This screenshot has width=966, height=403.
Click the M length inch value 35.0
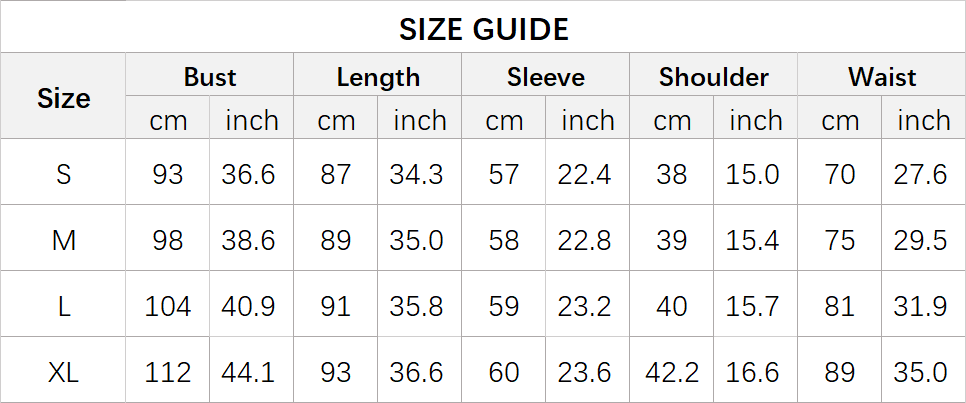416,241
